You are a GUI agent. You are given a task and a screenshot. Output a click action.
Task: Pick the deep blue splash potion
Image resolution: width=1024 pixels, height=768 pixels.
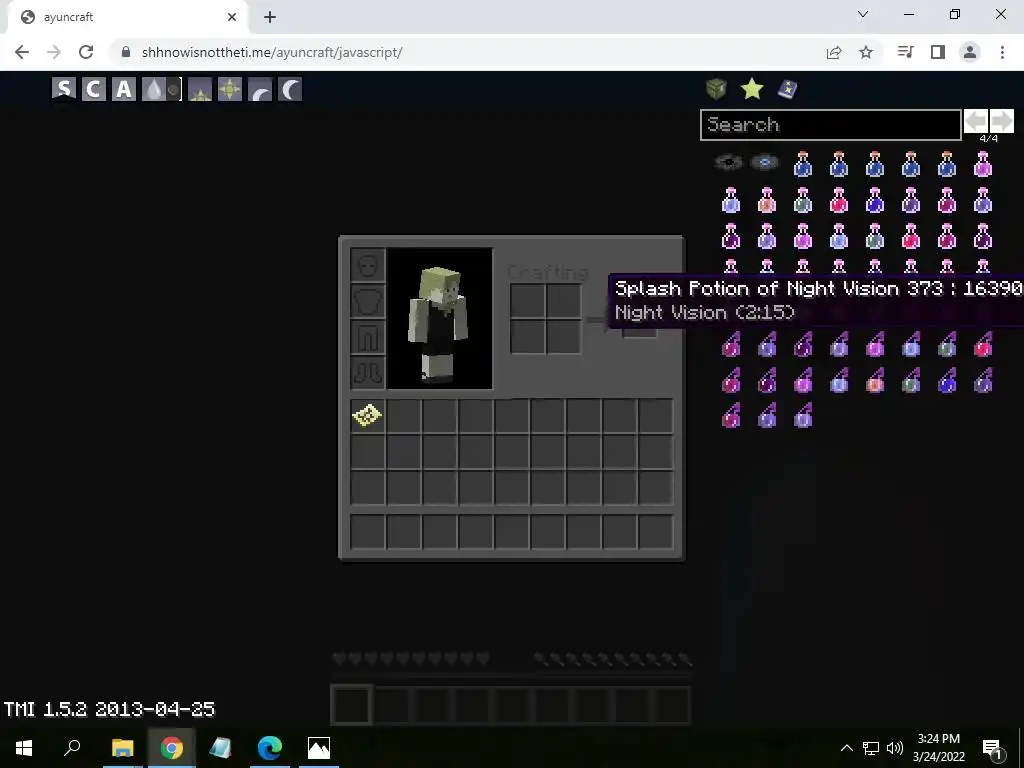coord(947,380)
